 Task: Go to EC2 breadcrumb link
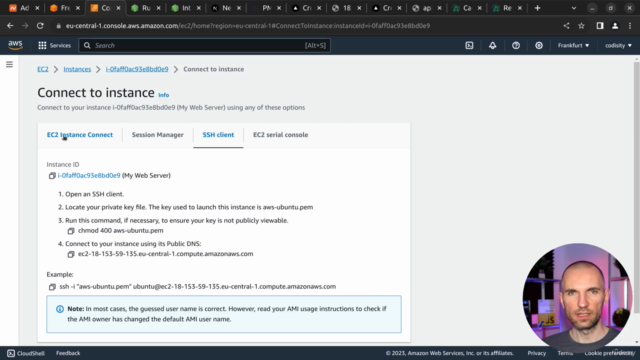[43, 69]
